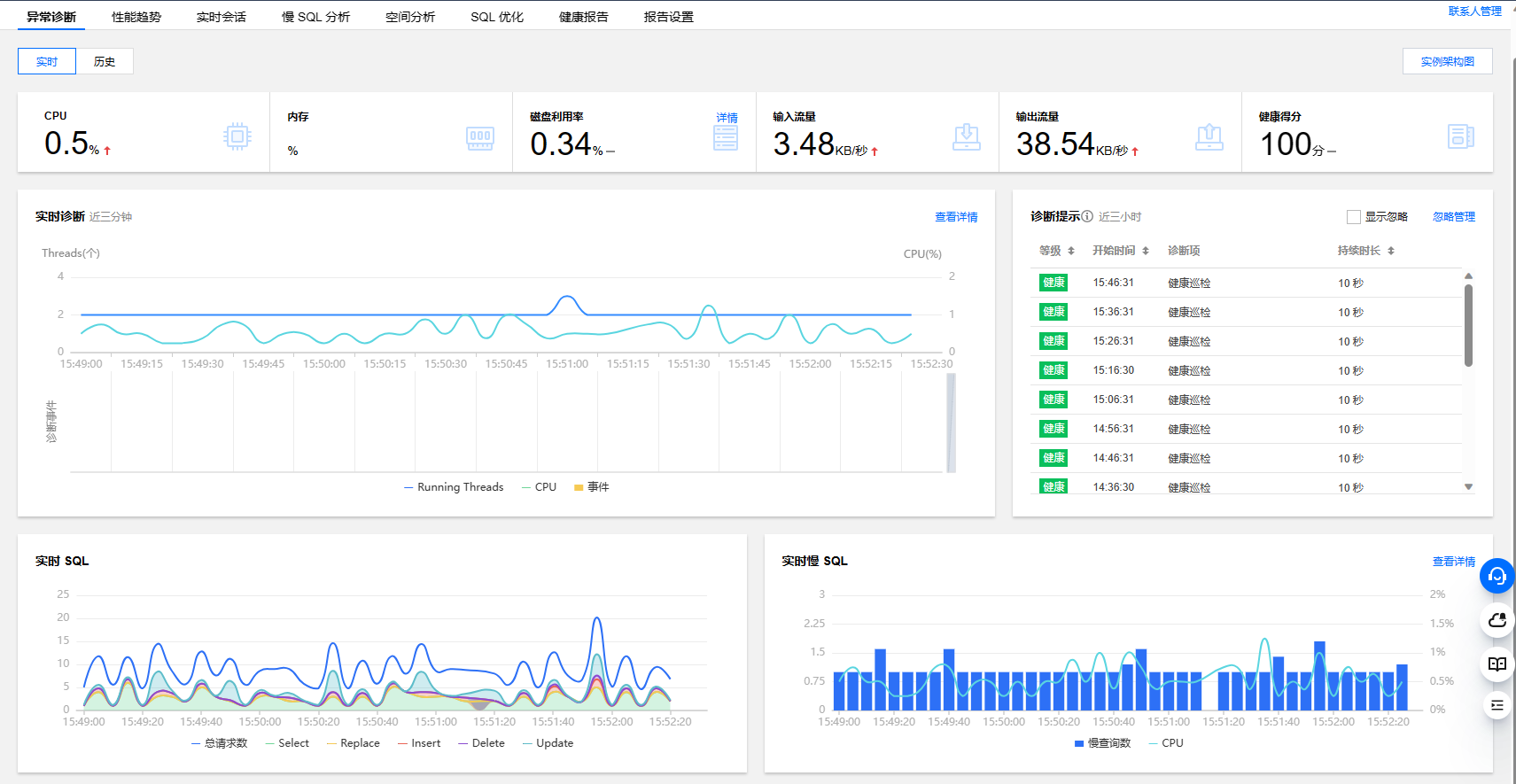Click the info icon beside 诊断提示
The height and width of the screenshot is (784, 1516).
pos(1087,216)
